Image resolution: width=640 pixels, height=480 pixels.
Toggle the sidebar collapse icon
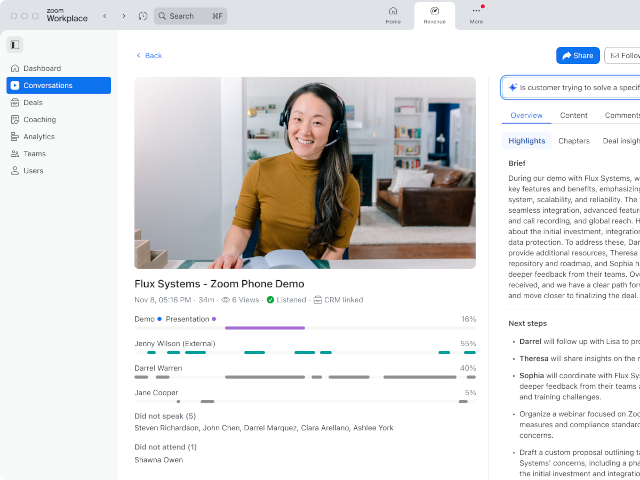[x=15, y=44]
